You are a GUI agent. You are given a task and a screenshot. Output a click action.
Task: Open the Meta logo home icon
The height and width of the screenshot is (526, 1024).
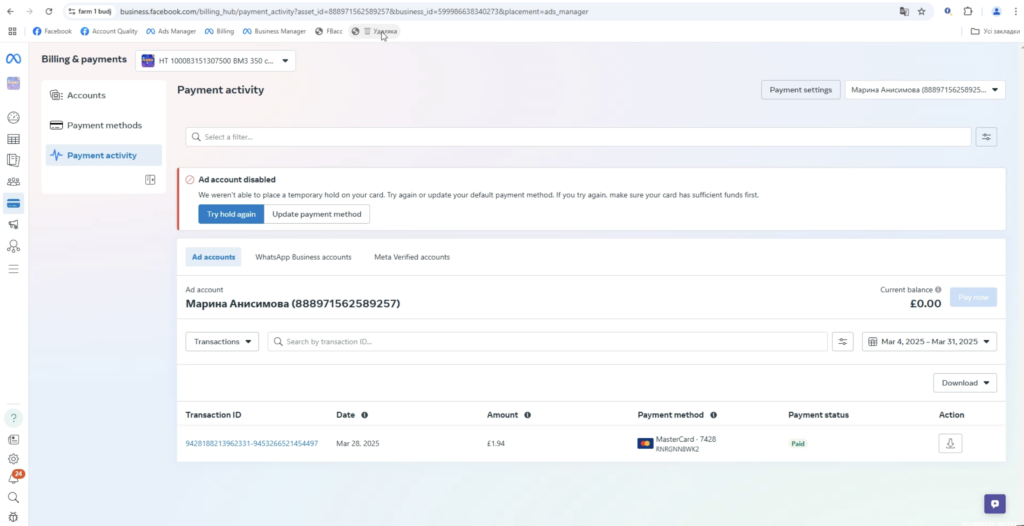pyautogui.click(x=13, y=59)
